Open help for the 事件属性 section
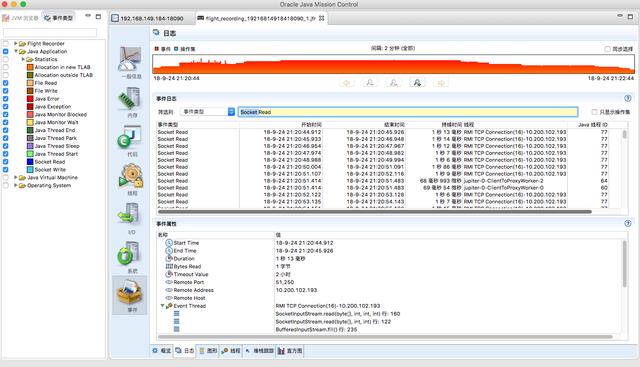640x367 pixels. (x=628, y=223)
